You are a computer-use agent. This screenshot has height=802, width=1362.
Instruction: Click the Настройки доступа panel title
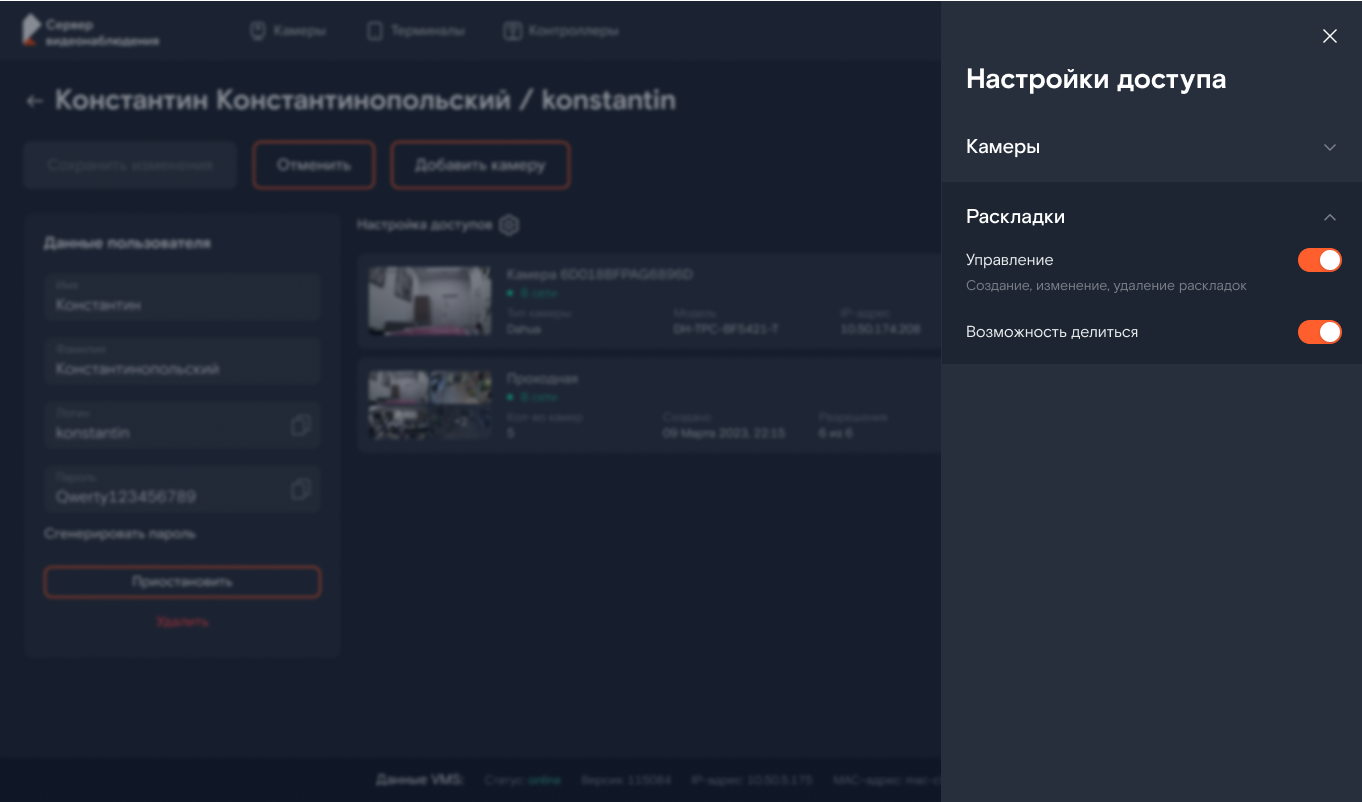coord(1096,79)
